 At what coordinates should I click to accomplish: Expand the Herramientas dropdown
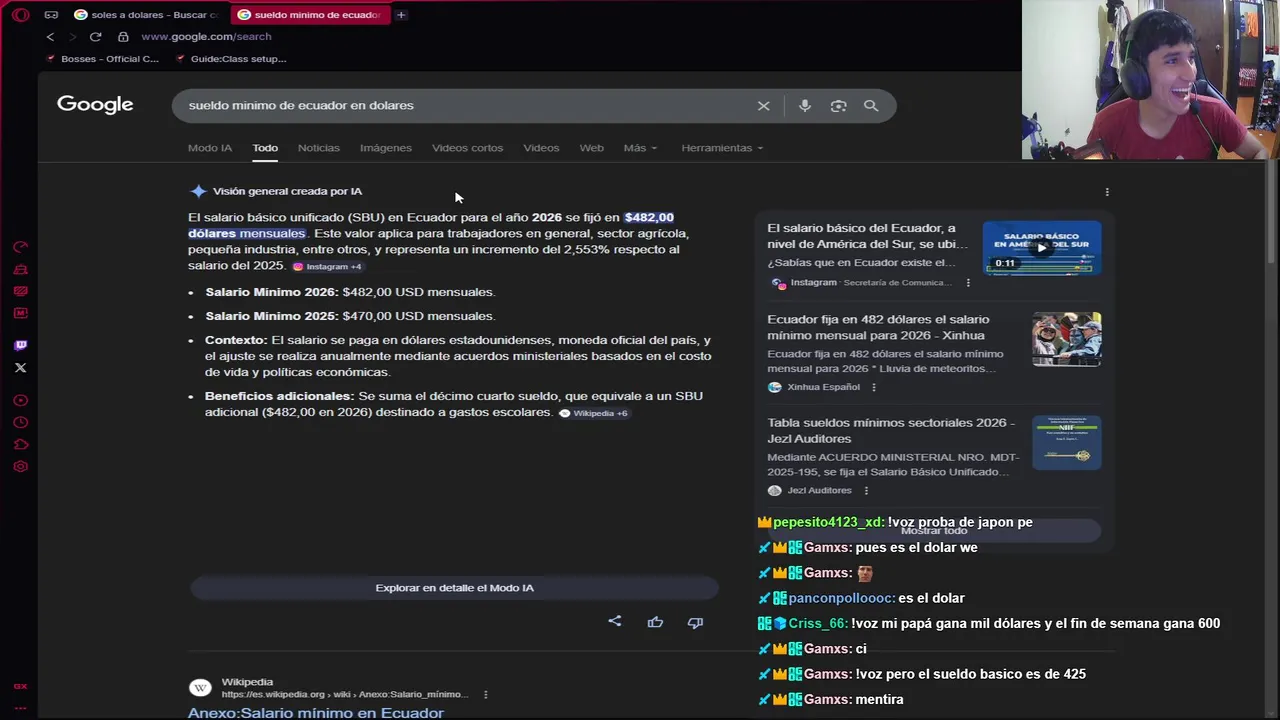click(x=722, y=148)
